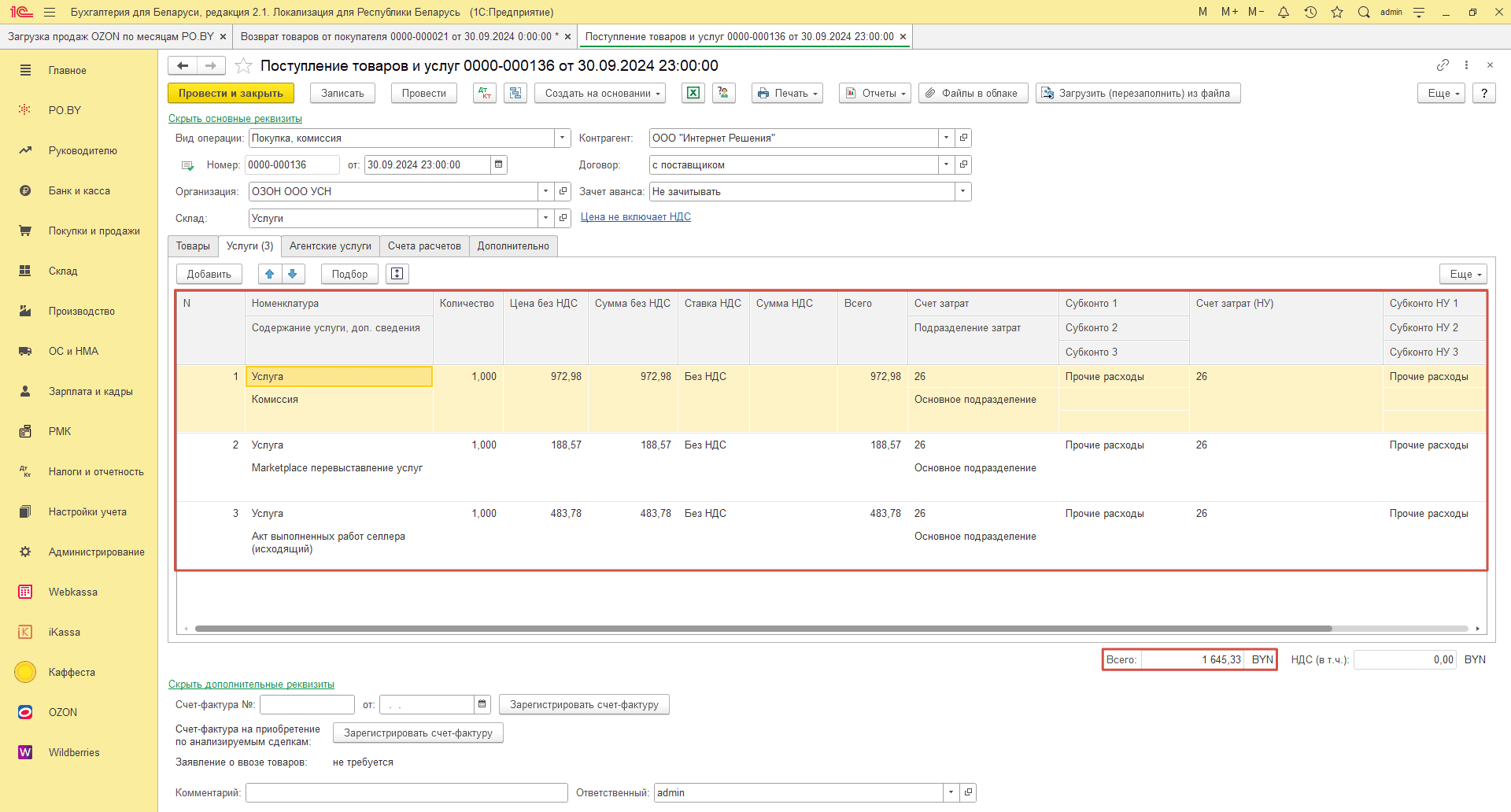Go forward with the right arrow button

coord(211,65)
